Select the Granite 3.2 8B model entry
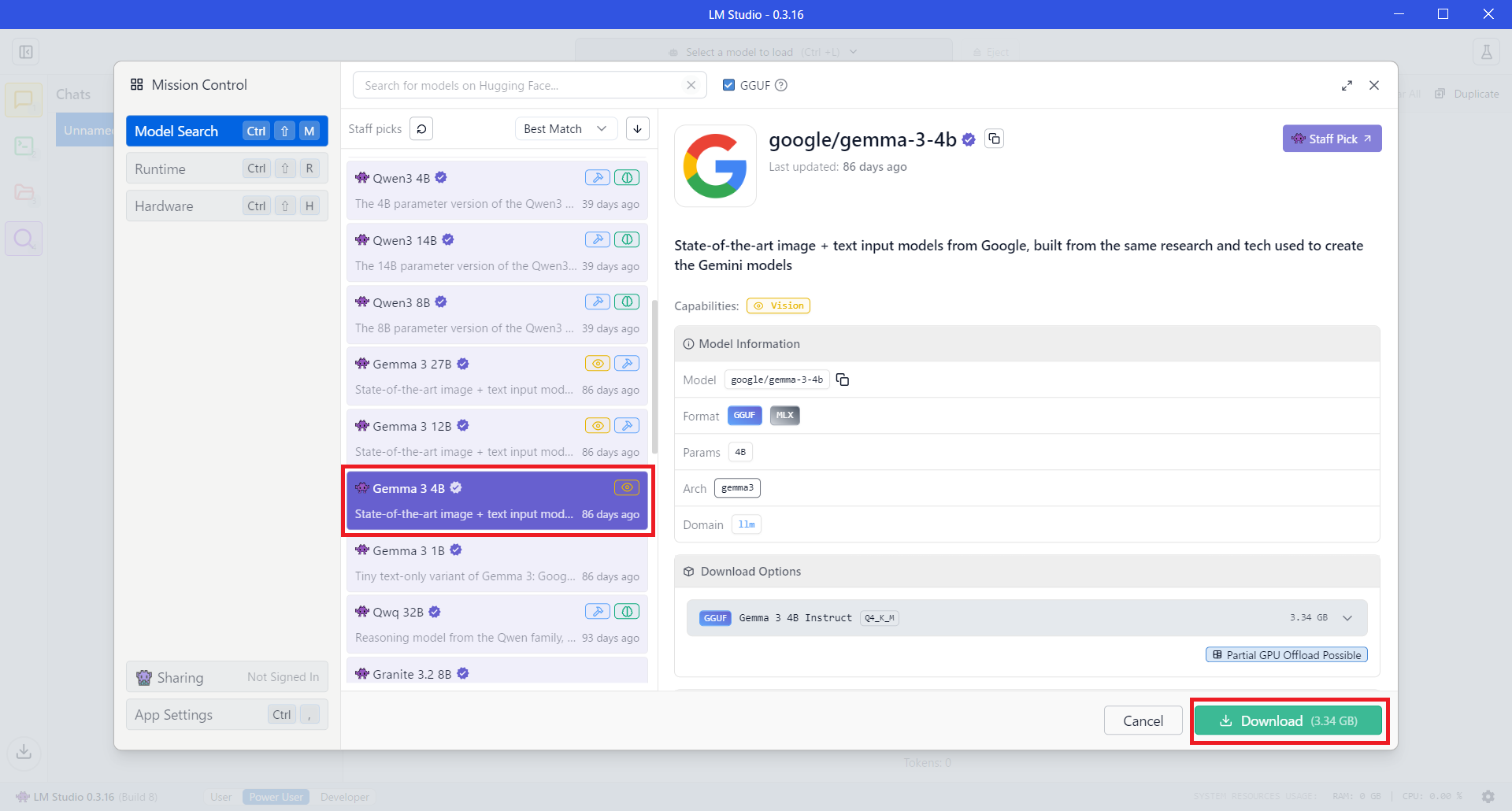The height and width of the screenshot is (811, 1512). [497, 671]
